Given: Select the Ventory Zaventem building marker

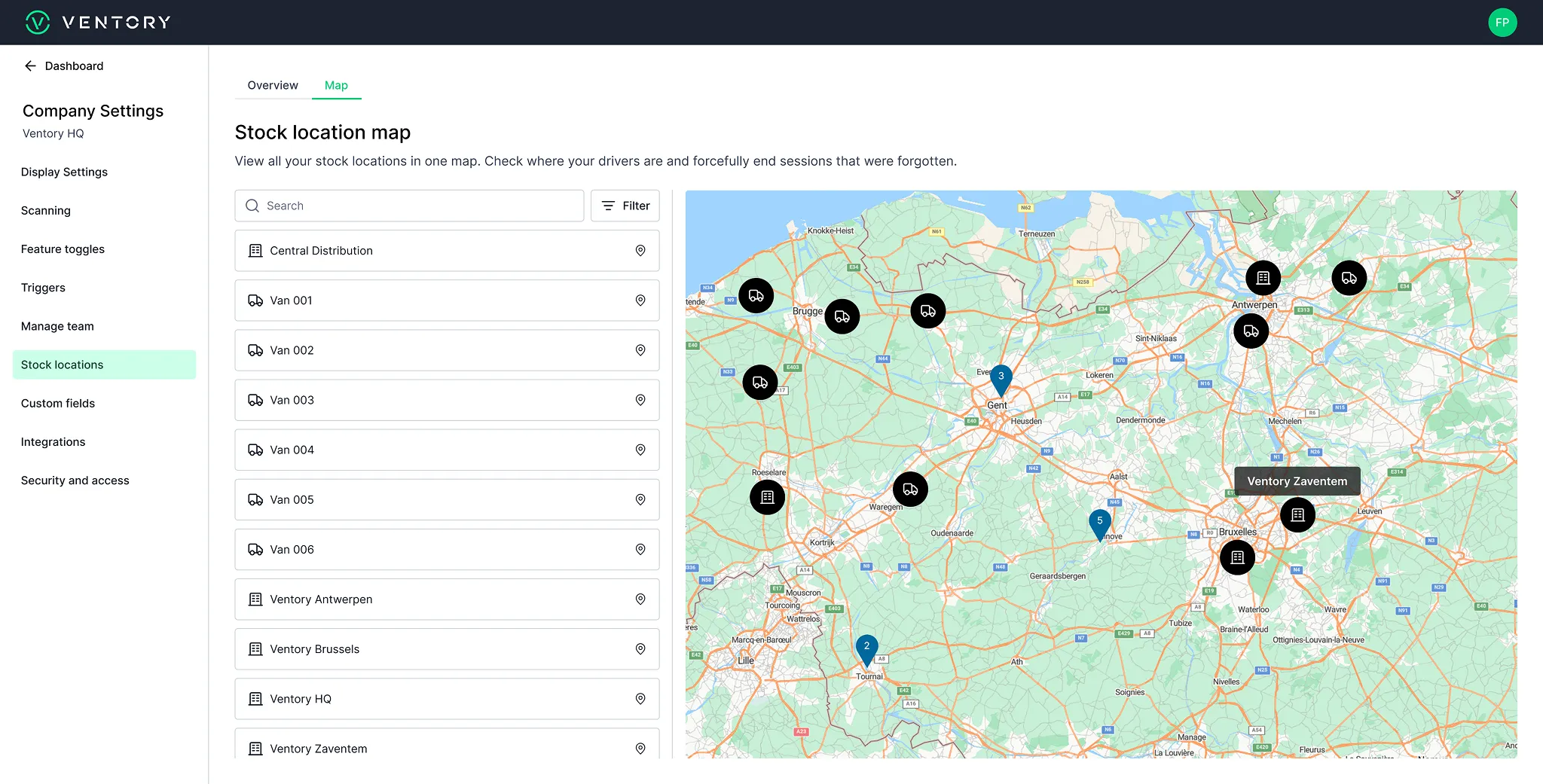Looking at the screenshot, I should click(x=1297, y=515).
